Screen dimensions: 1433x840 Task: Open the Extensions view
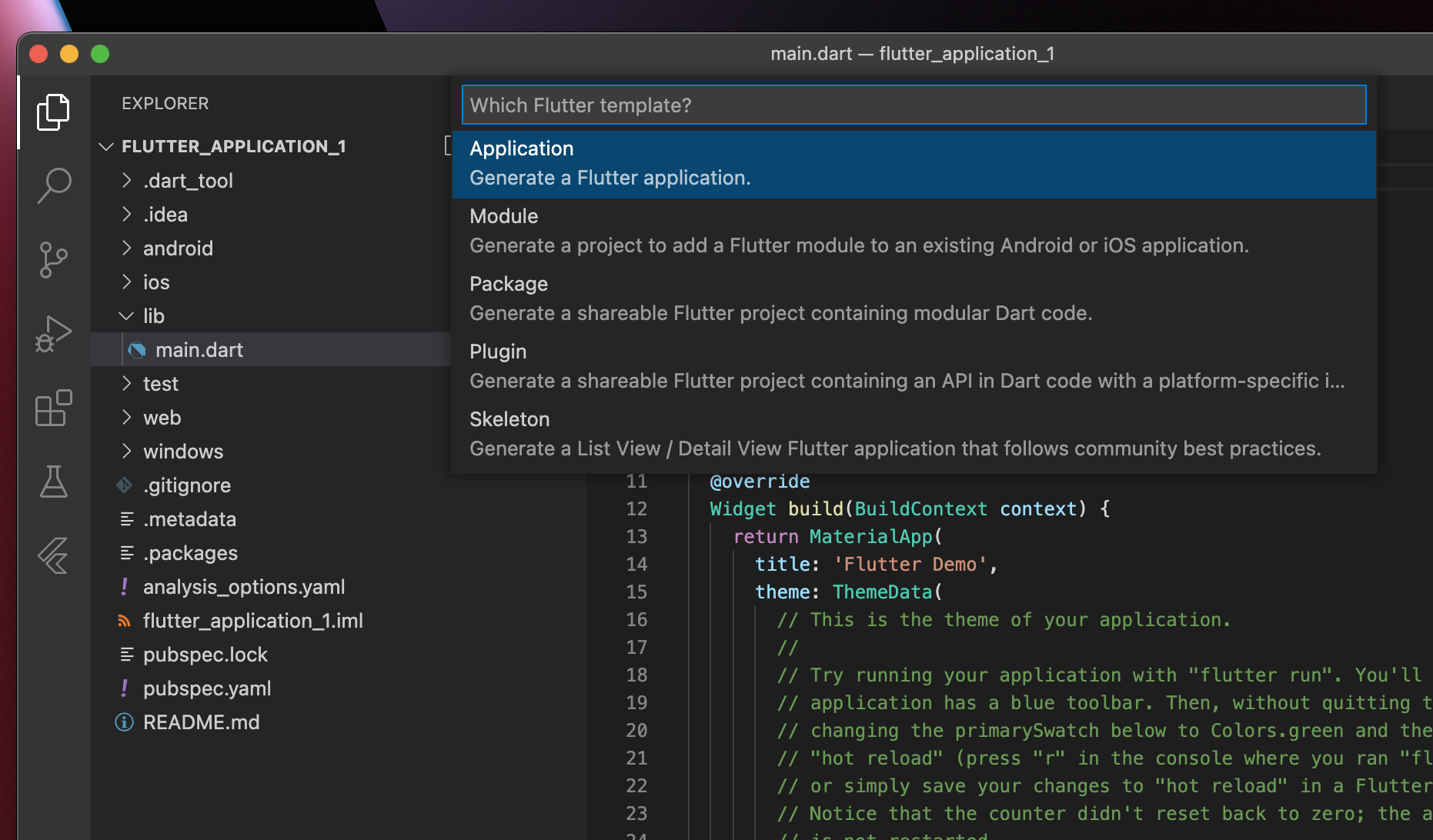53,408
